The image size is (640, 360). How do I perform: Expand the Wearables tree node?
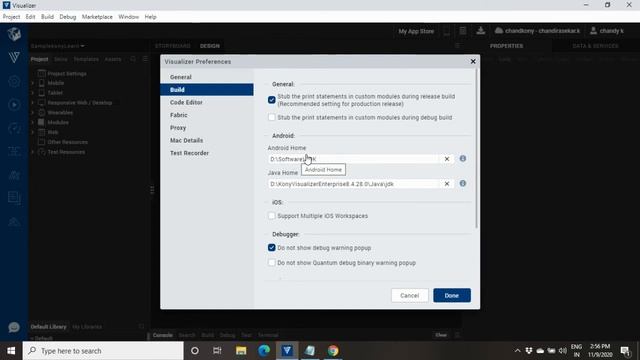33,112
